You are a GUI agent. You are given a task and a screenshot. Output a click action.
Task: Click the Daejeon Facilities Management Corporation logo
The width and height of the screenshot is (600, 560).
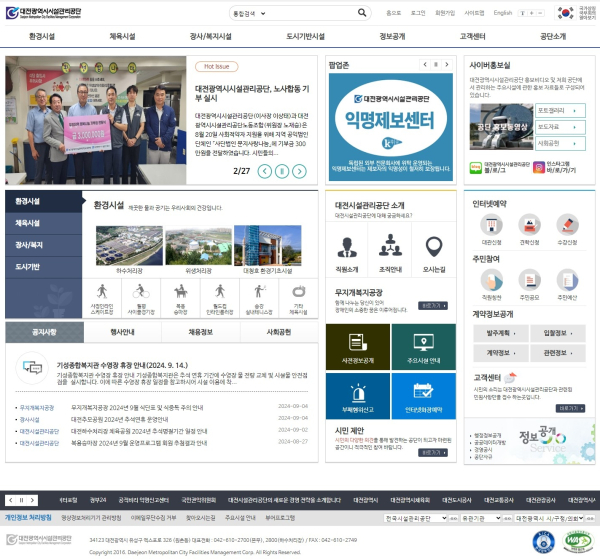[43, 13]
